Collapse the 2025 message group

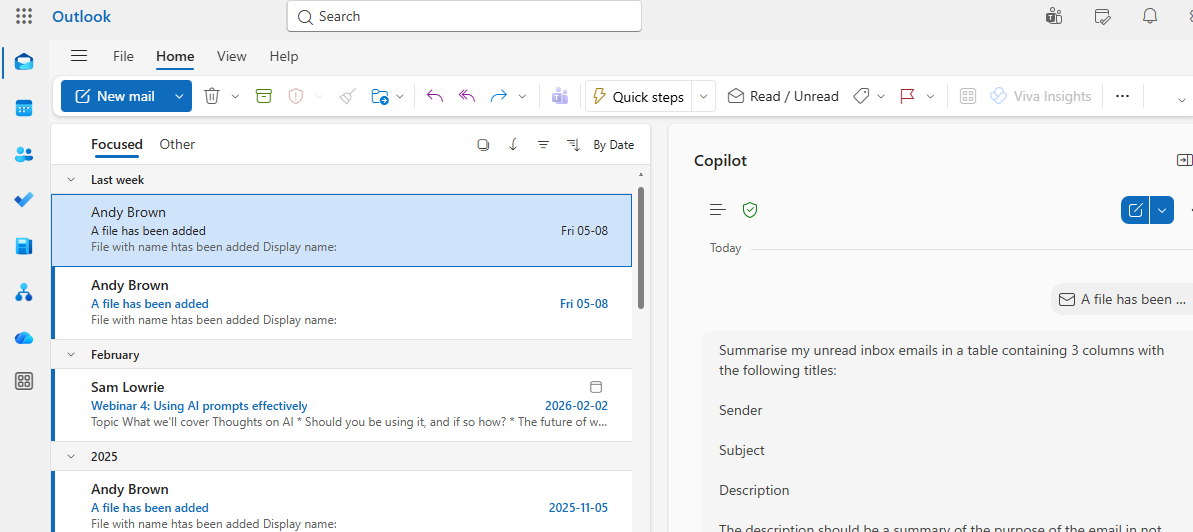point(71,457)
